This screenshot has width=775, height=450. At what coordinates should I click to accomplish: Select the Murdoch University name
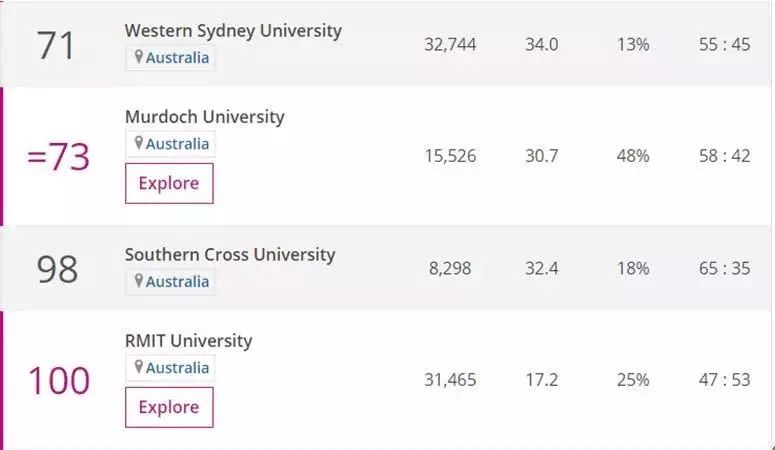[x=204, y=117]
